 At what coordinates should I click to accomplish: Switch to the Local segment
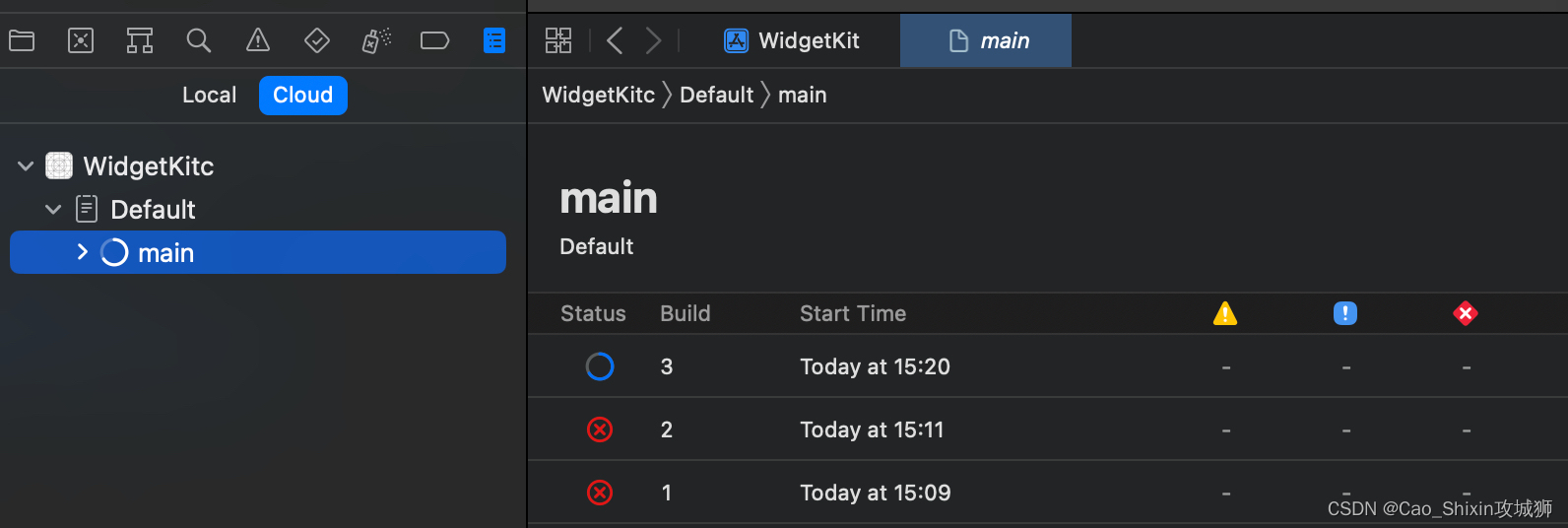click(209, 96)
